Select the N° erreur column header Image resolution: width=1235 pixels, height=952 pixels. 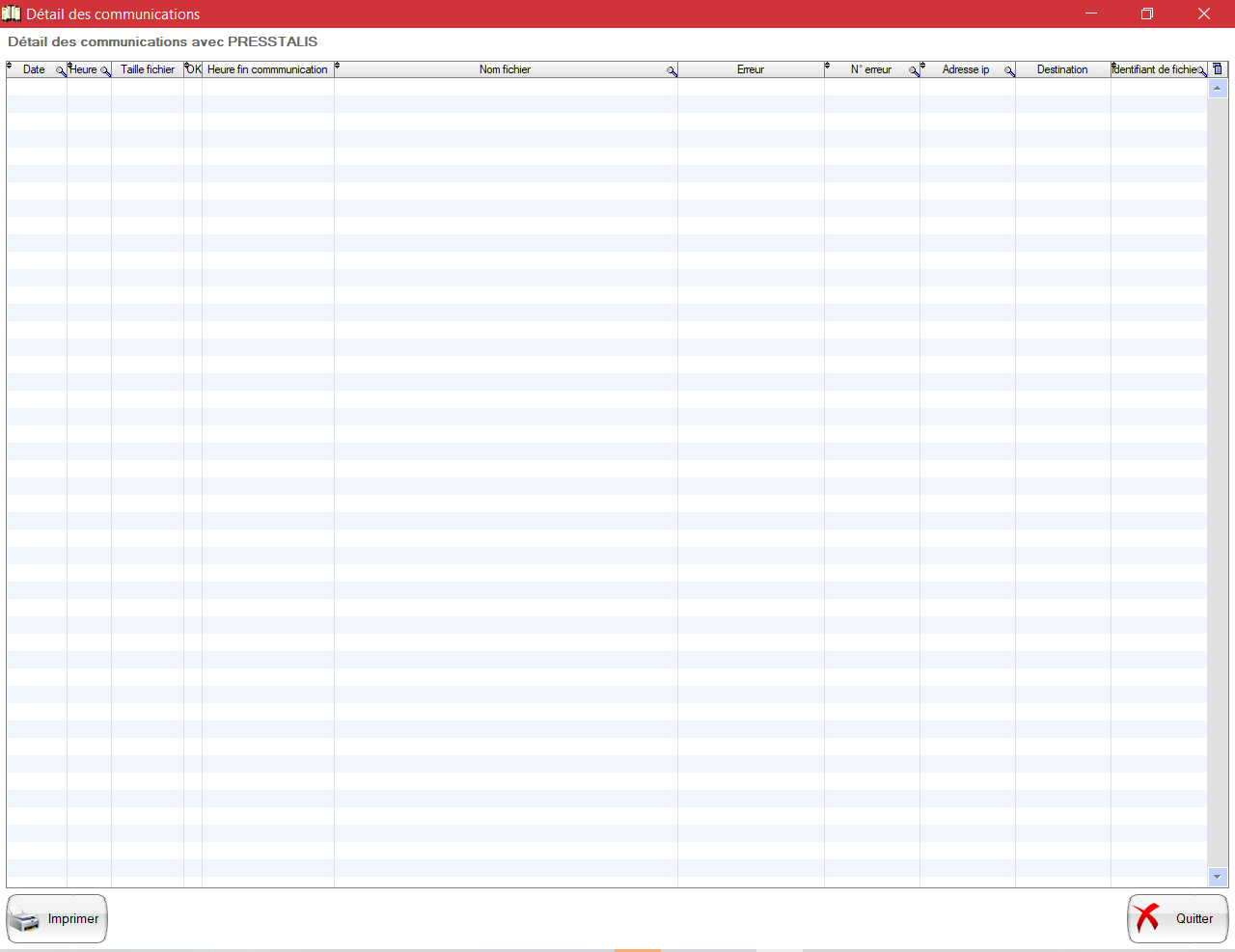tap(870, 69)
